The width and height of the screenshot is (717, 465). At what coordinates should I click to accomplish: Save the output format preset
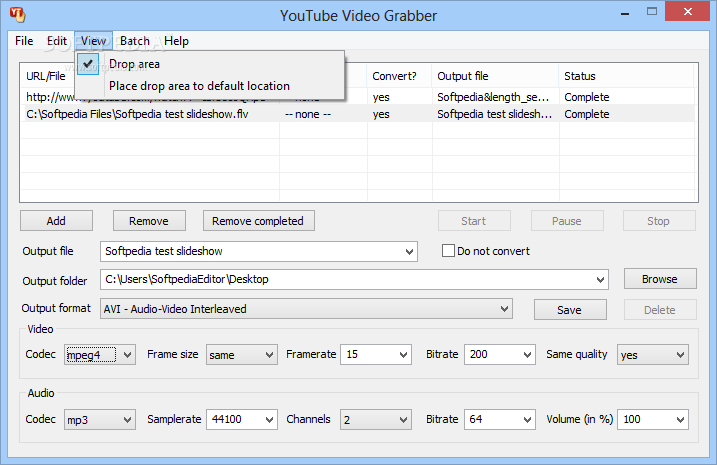(x=570, y=310)
